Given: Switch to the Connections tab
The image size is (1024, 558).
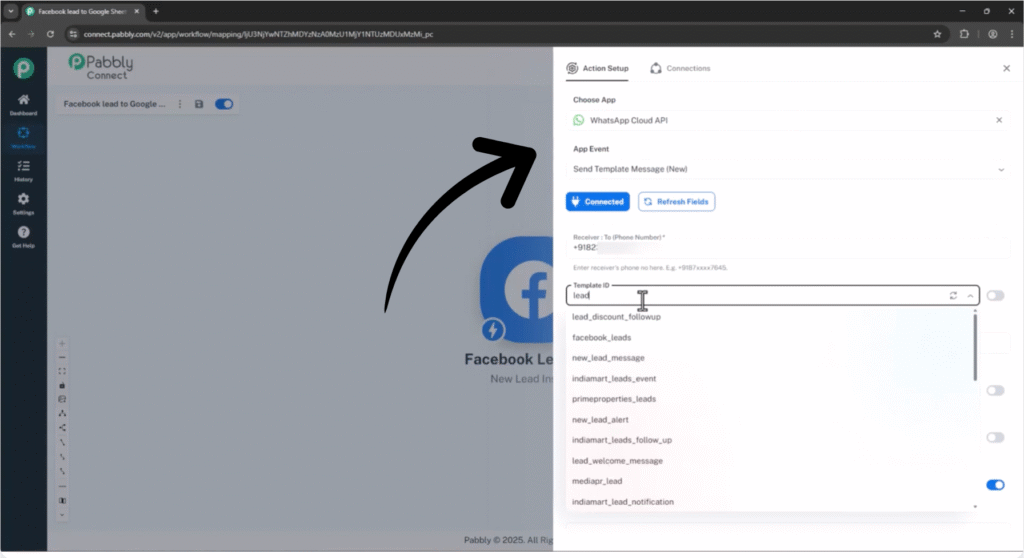Looking at the screenshot, I should [680, 68].
